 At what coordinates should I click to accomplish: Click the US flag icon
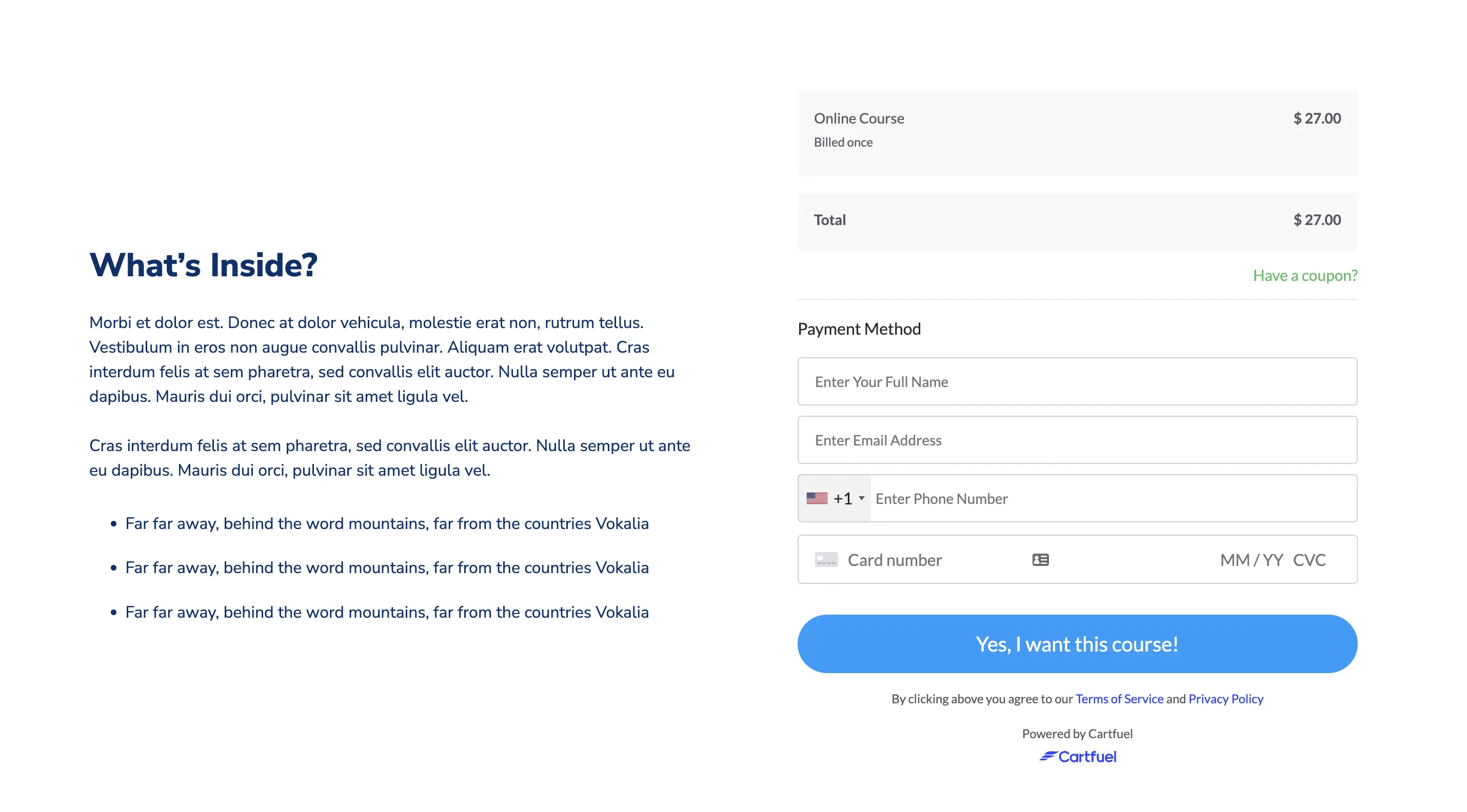click(x=817, y=498)
